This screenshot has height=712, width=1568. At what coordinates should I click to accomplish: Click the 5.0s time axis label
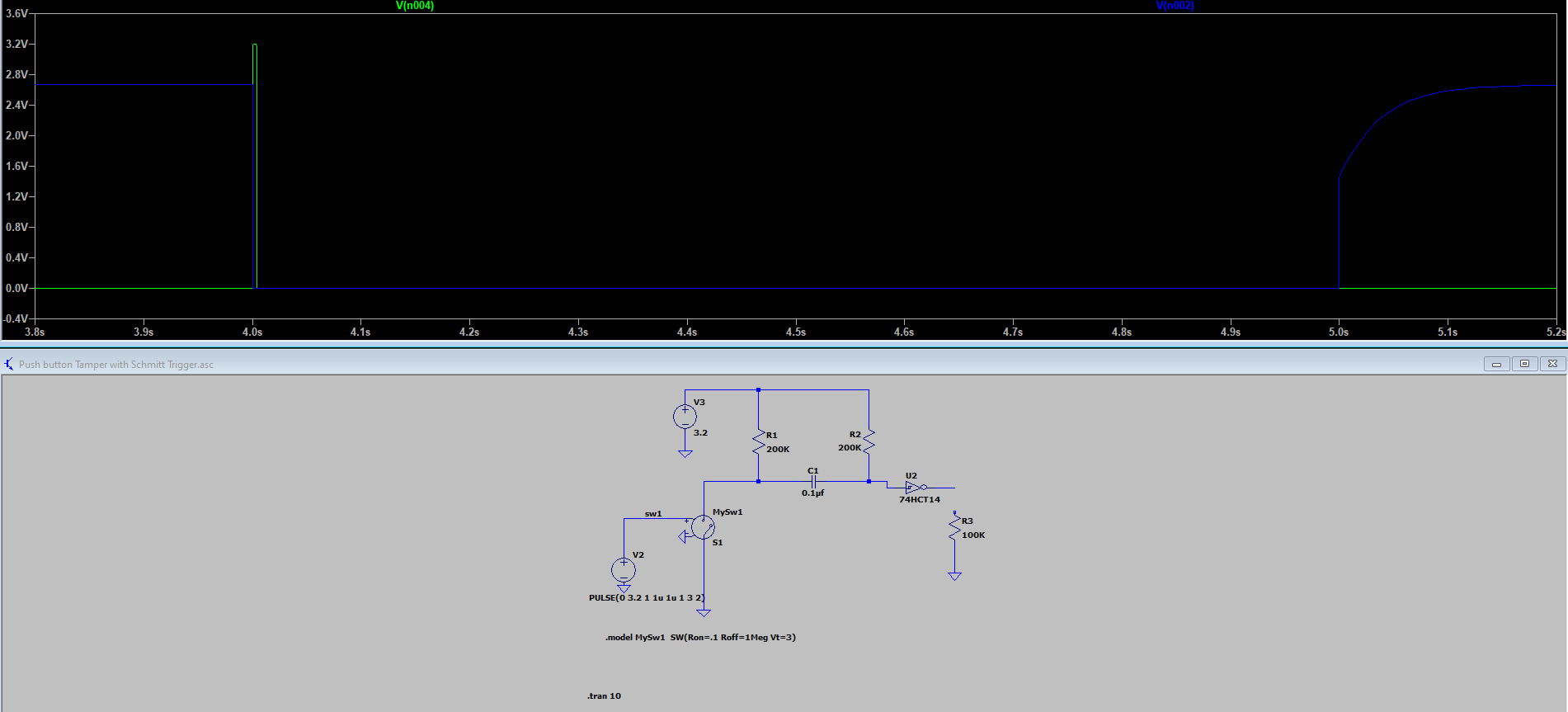(1339, 332)
